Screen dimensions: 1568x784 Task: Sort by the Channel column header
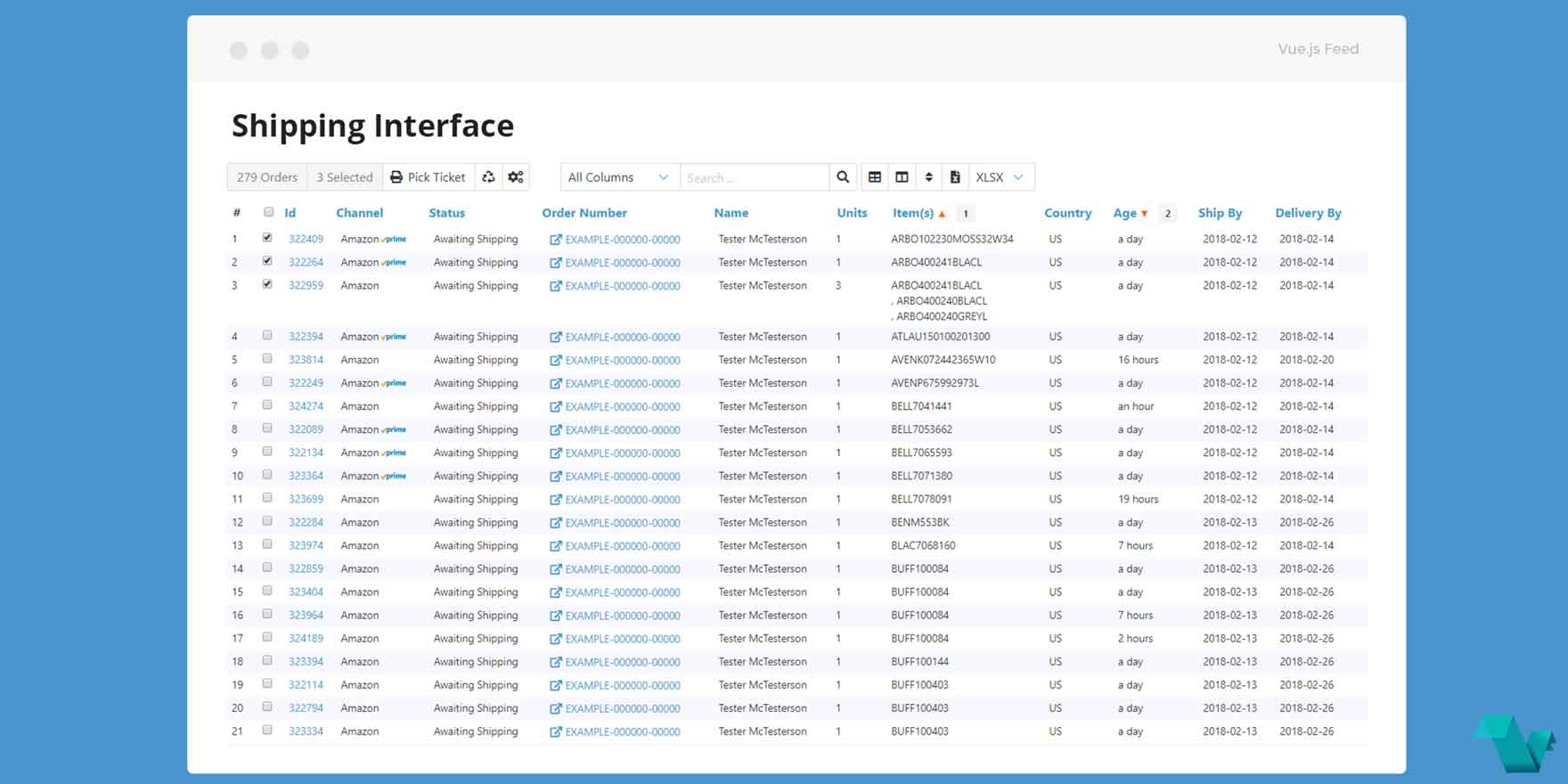[359, 213]
